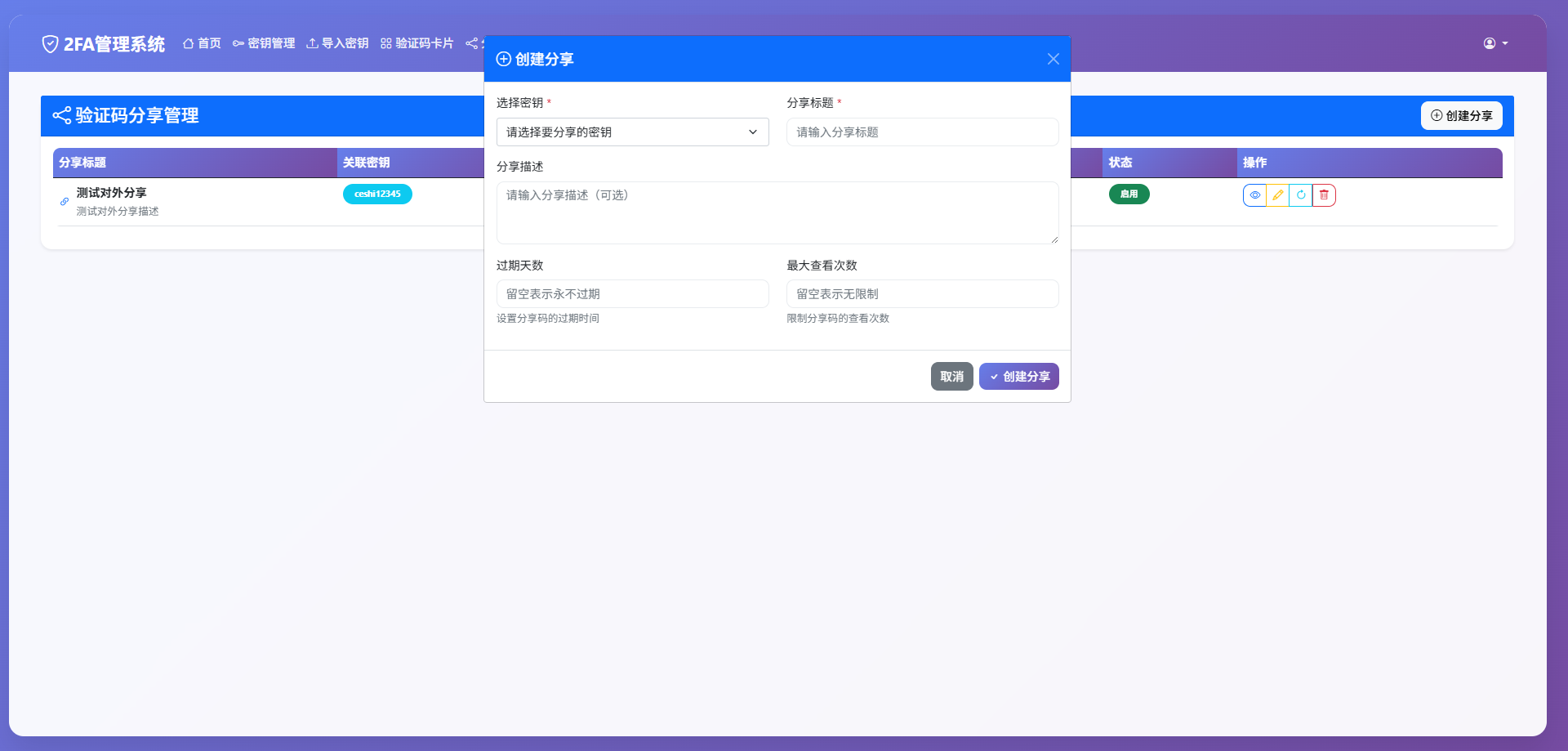Click the 取消 button in the modal
The height and width of the screenshot is (751, 1568).
[951, 376]
